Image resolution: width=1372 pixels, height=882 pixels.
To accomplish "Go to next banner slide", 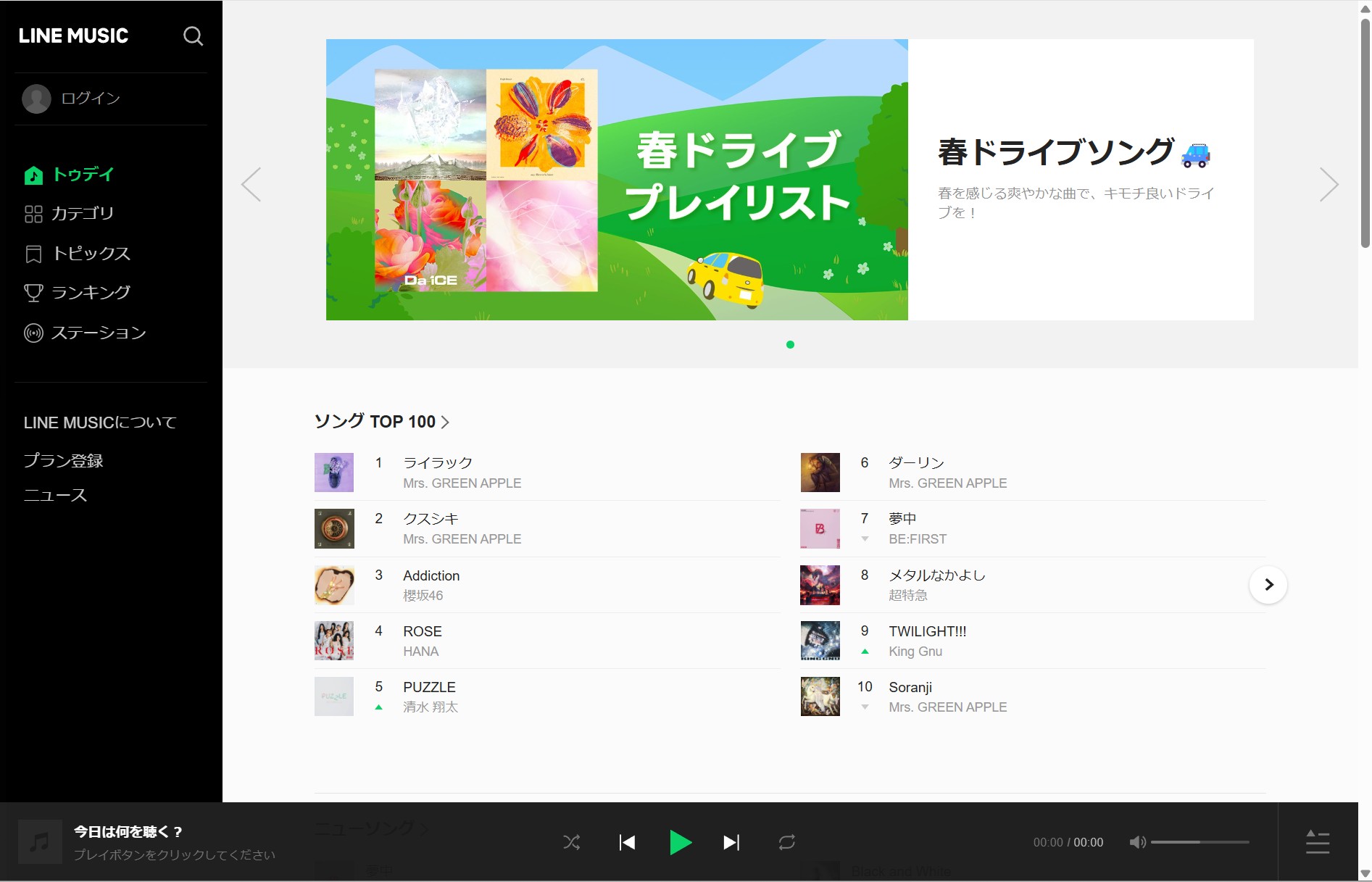I will pos(1329,184).
